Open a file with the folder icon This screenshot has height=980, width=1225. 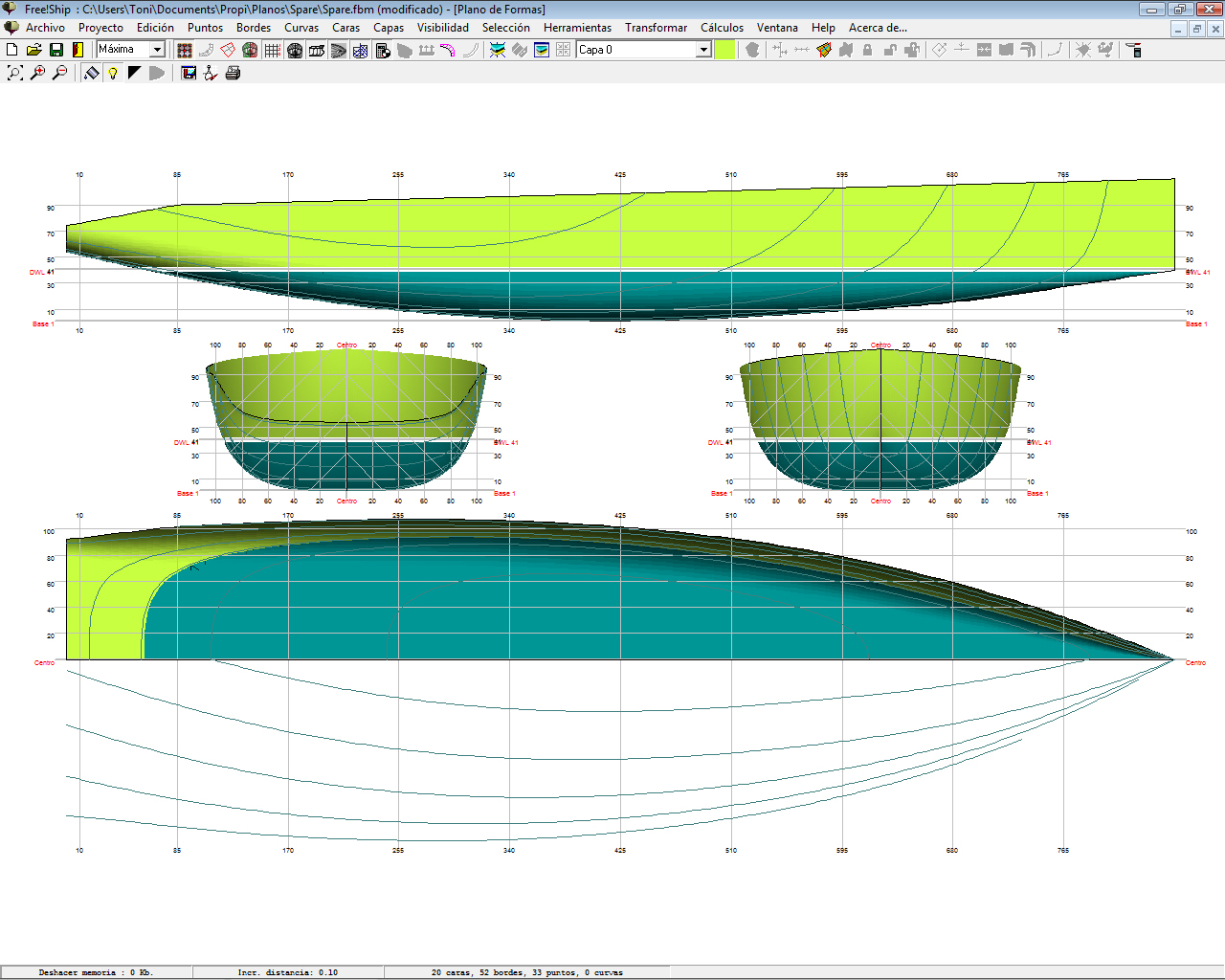click(x=33, y=50)
